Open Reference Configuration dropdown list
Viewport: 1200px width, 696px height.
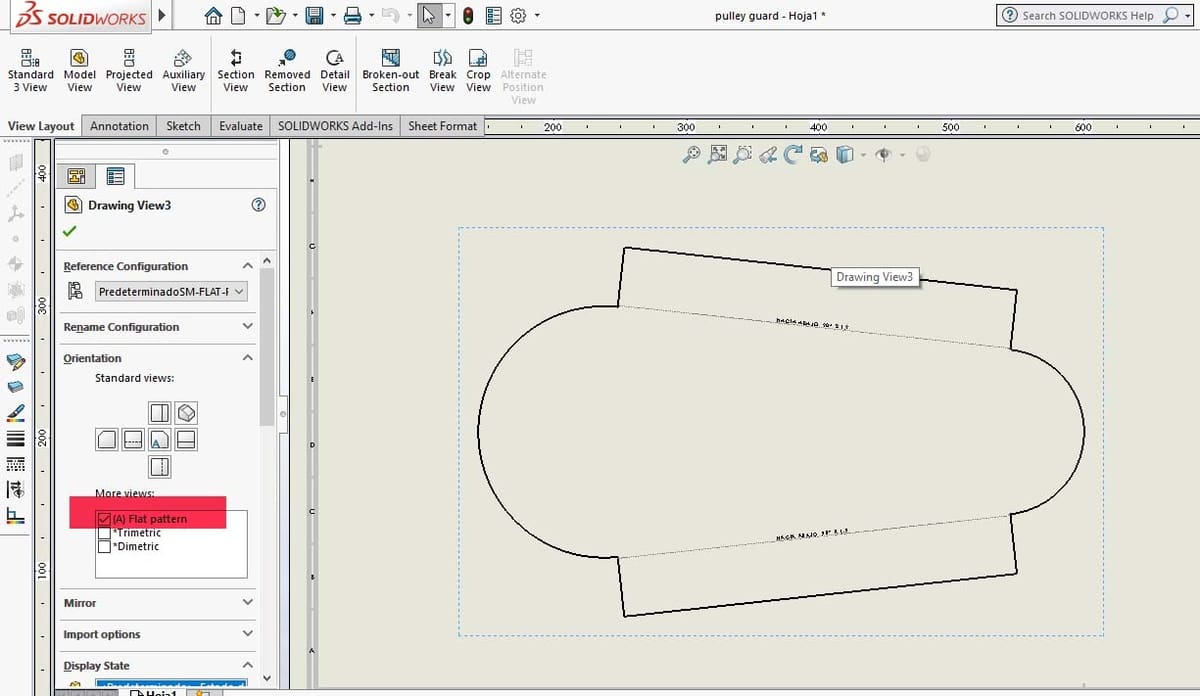tap(170, 291)
